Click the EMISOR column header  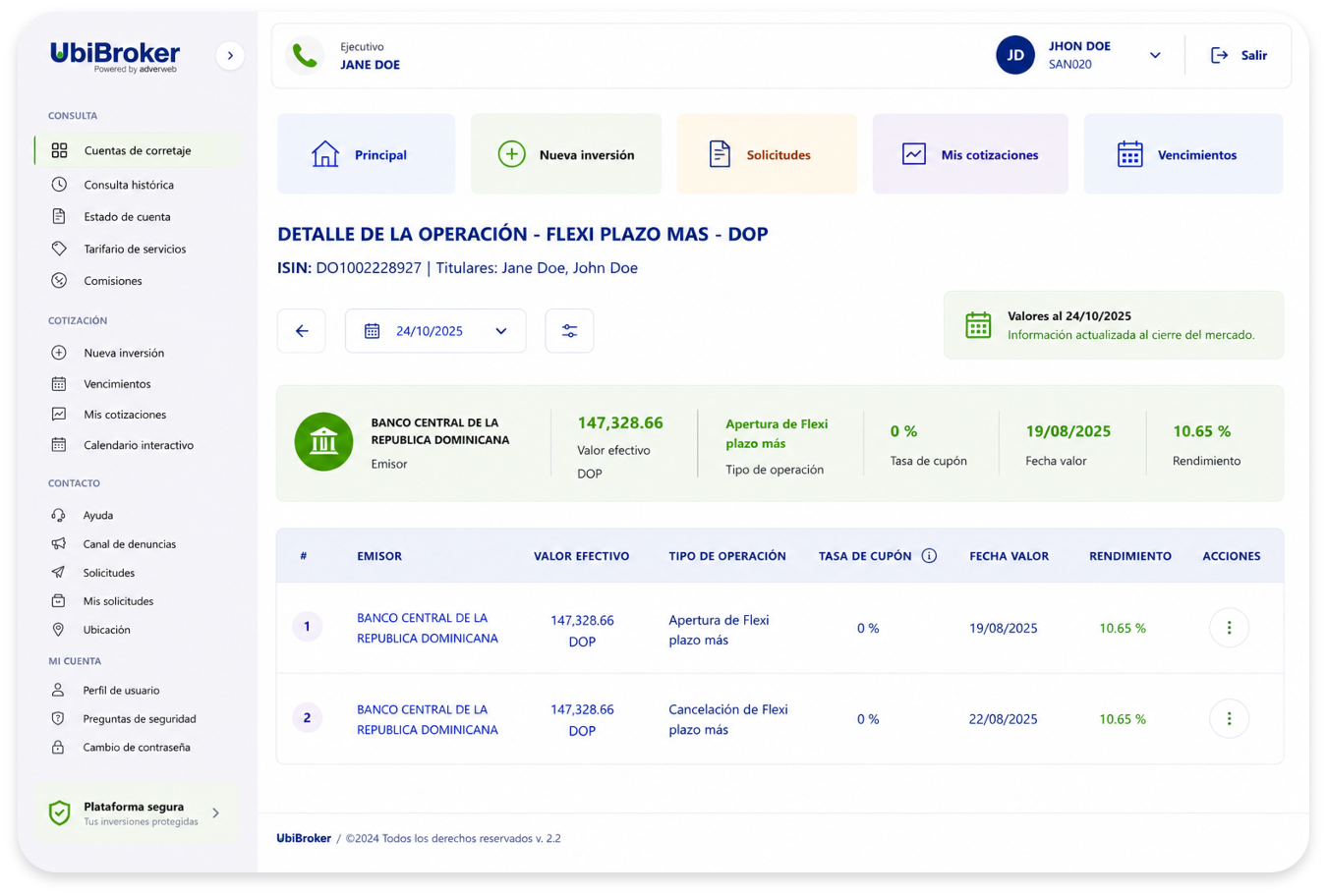[379, 556]
